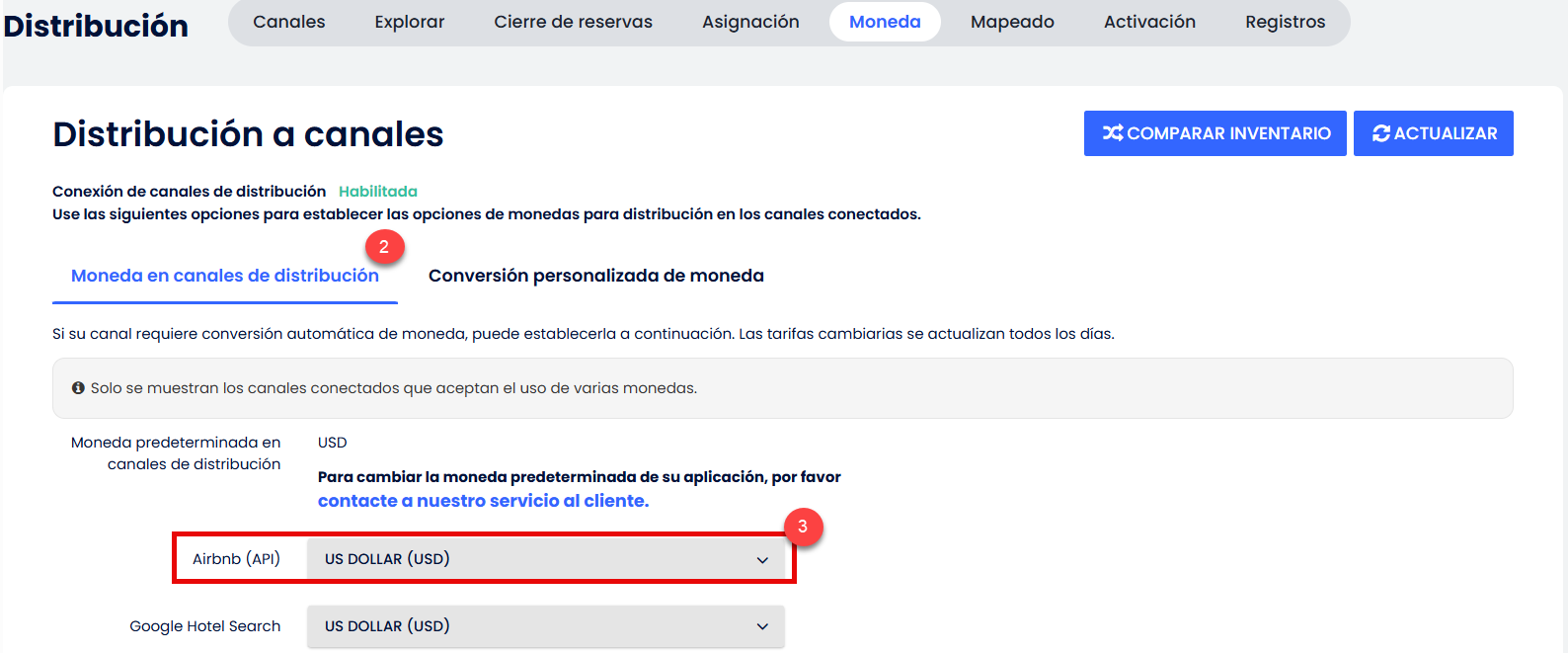Click the info icon in the notice box
This screenshot has width=1568, height=653.
click(x=78, y=388)
